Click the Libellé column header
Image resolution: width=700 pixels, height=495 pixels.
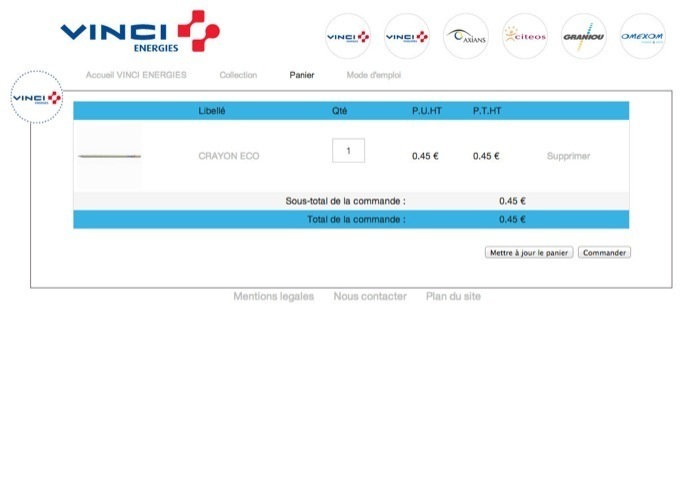[212, 111]
